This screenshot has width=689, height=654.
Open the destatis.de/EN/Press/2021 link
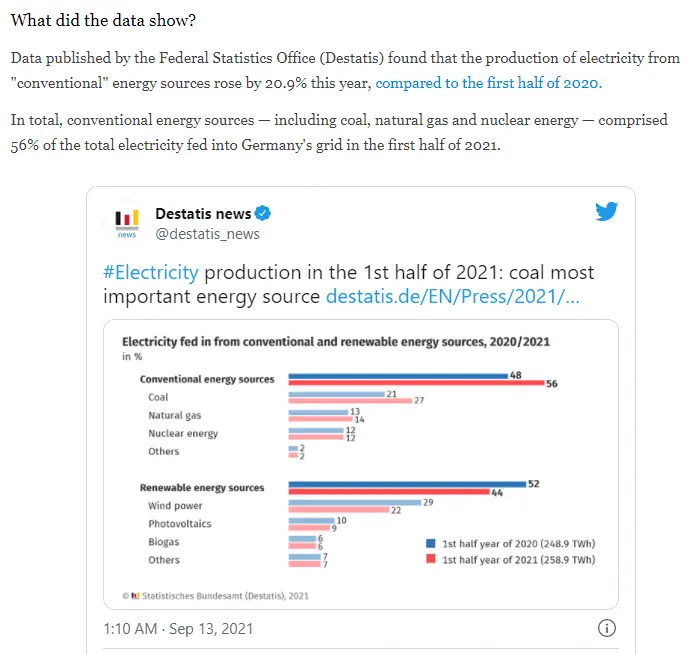452,297
